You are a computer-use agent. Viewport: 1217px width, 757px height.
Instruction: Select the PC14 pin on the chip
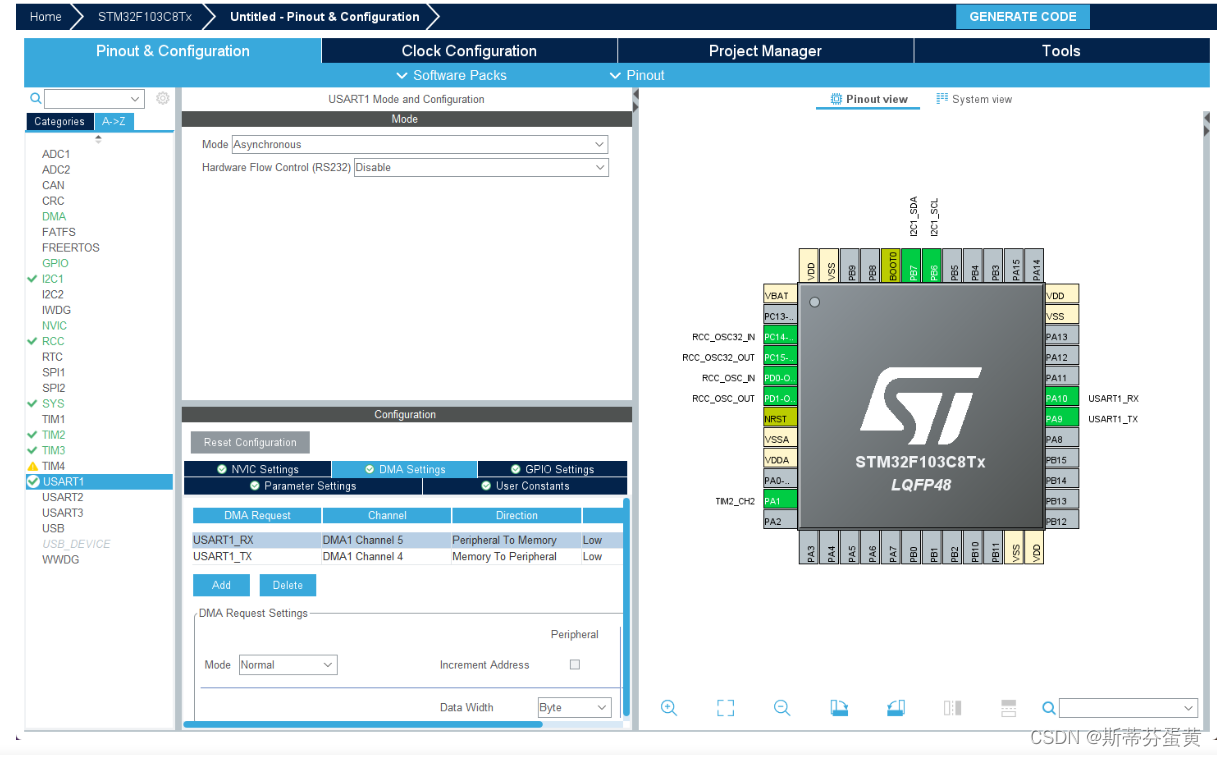[780, 337]
